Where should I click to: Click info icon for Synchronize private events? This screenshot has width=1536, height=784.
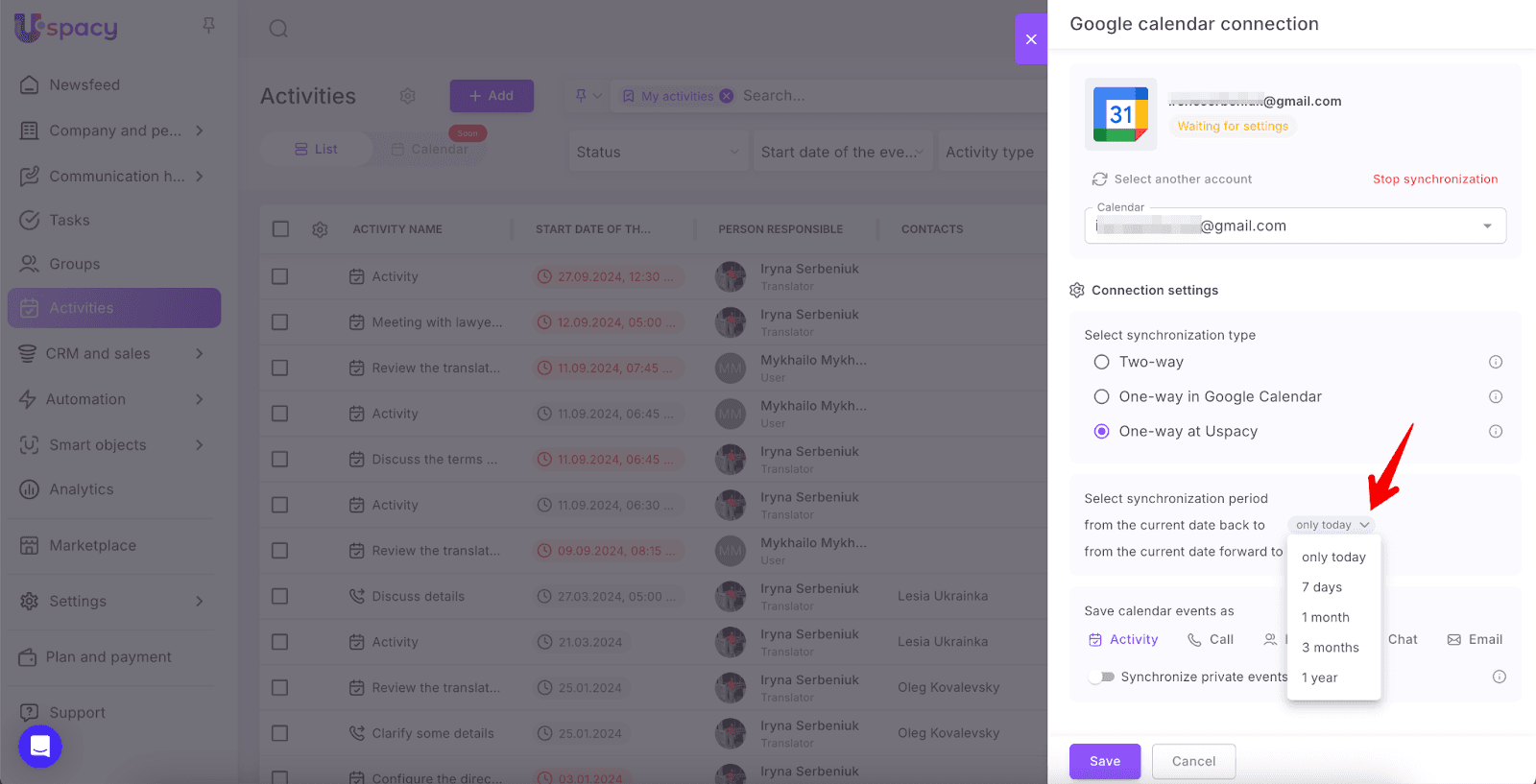[x=1499, y=677]
